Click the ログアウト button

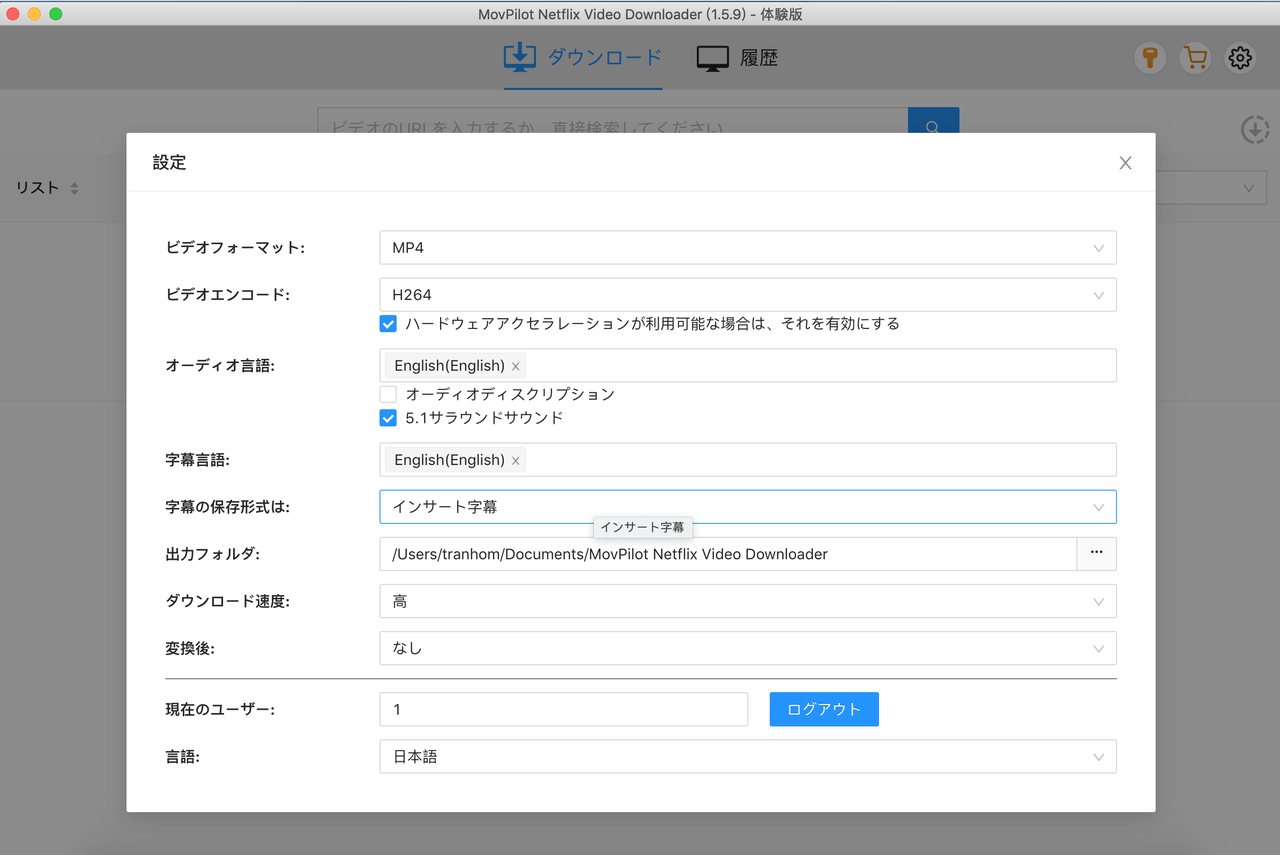(824, 709)
